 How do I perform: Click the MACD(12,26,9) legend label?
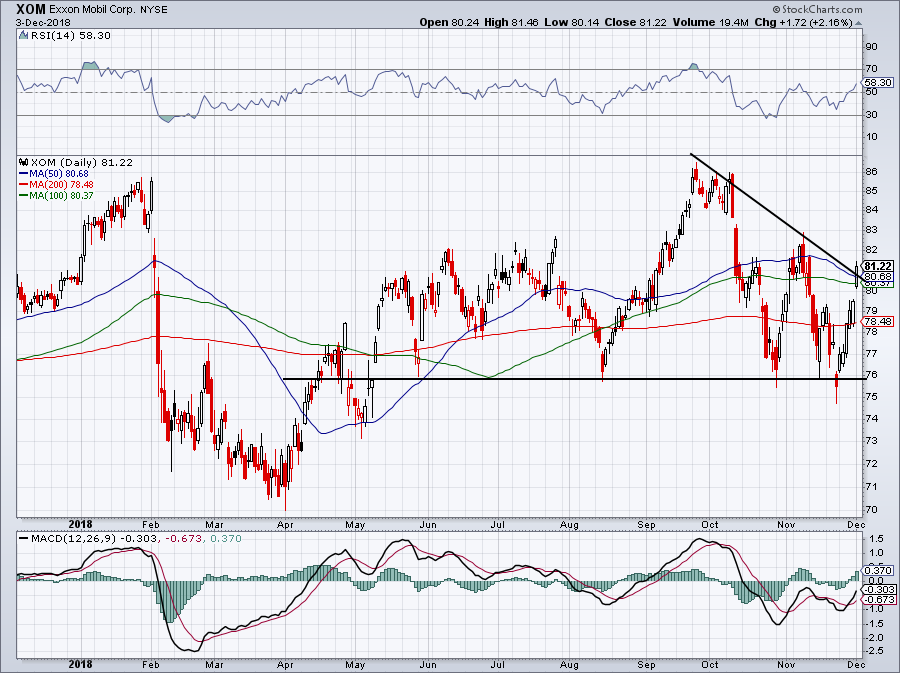(x=74, y=539)
